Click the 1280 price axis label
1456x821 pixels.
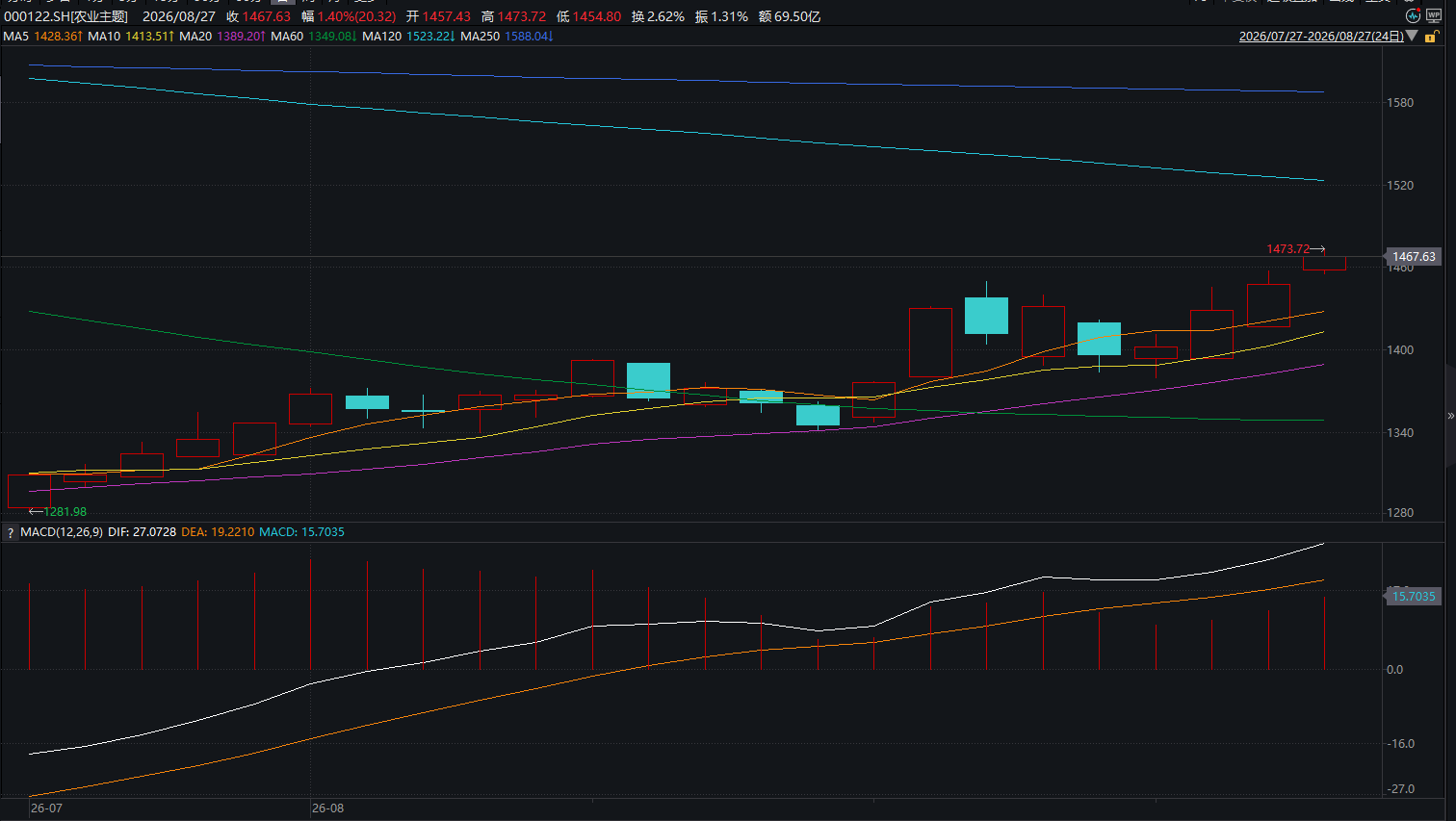[x=1400, y=513]
